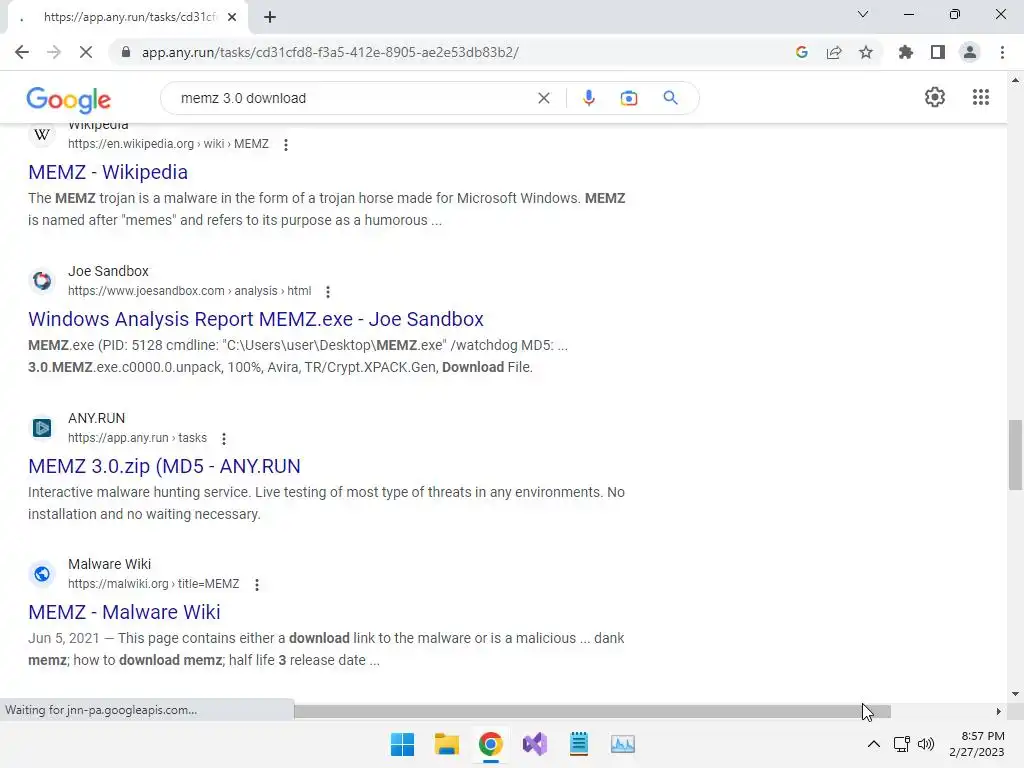The image size is (1024, 768).
Task: Open File Explorer from the taskbar
Action: 447,744
